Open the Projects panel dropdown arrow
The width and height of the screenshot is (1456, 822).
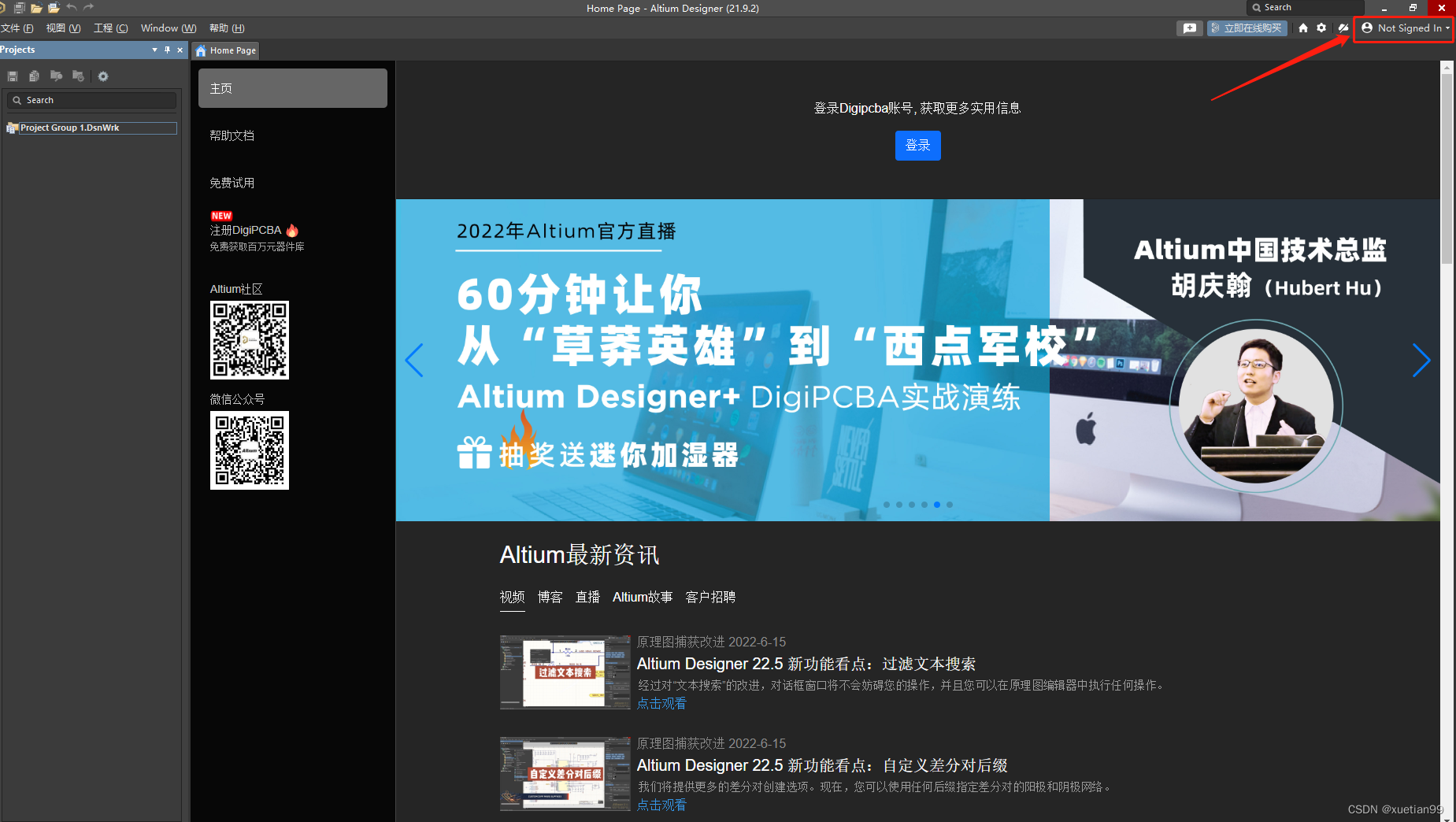154,50
